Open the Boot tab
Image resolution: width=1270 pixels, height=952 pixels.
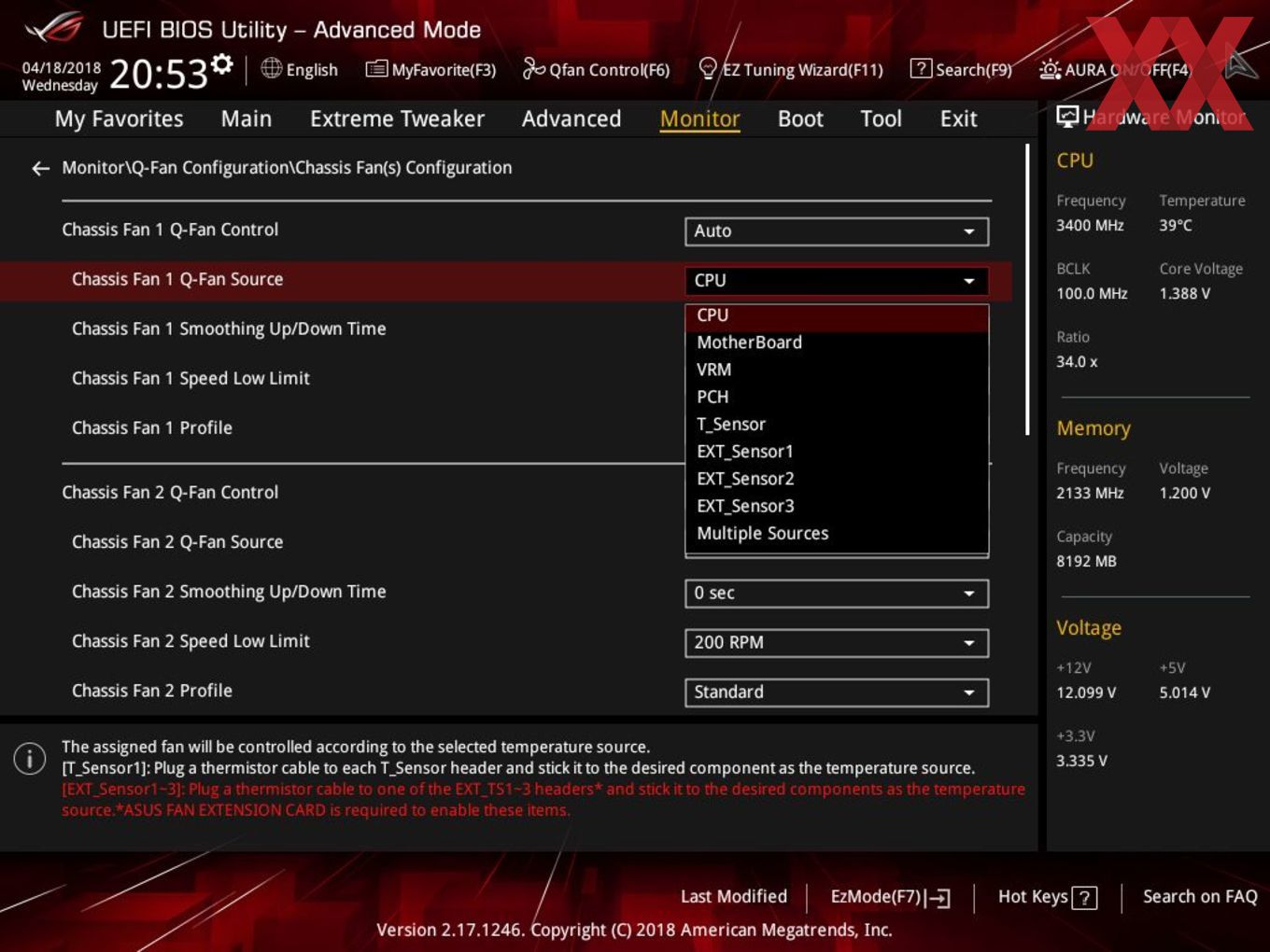pyautogui.click(x=800, y=119)
